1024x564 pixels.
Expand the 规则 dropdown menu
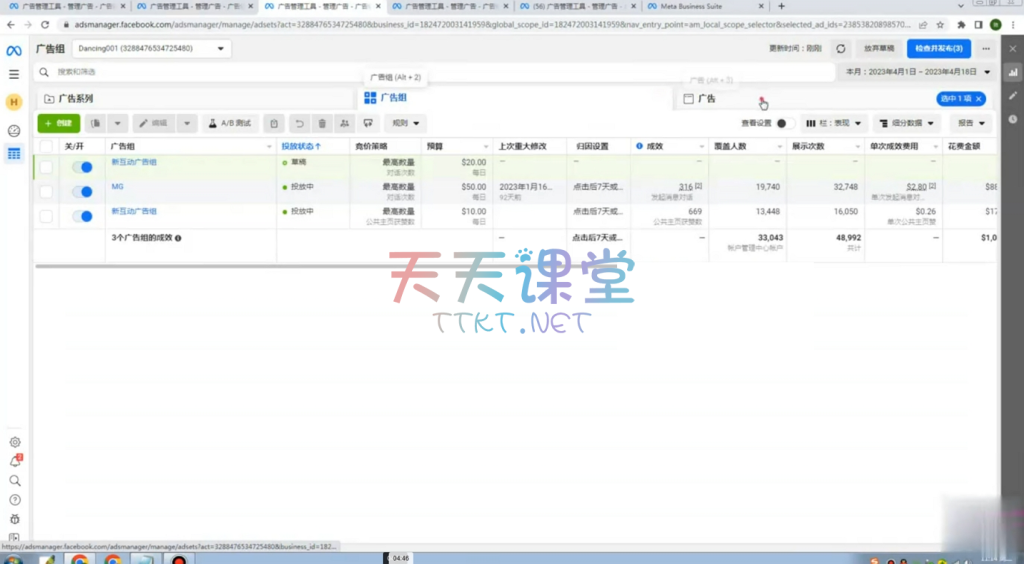pos(405,123)
